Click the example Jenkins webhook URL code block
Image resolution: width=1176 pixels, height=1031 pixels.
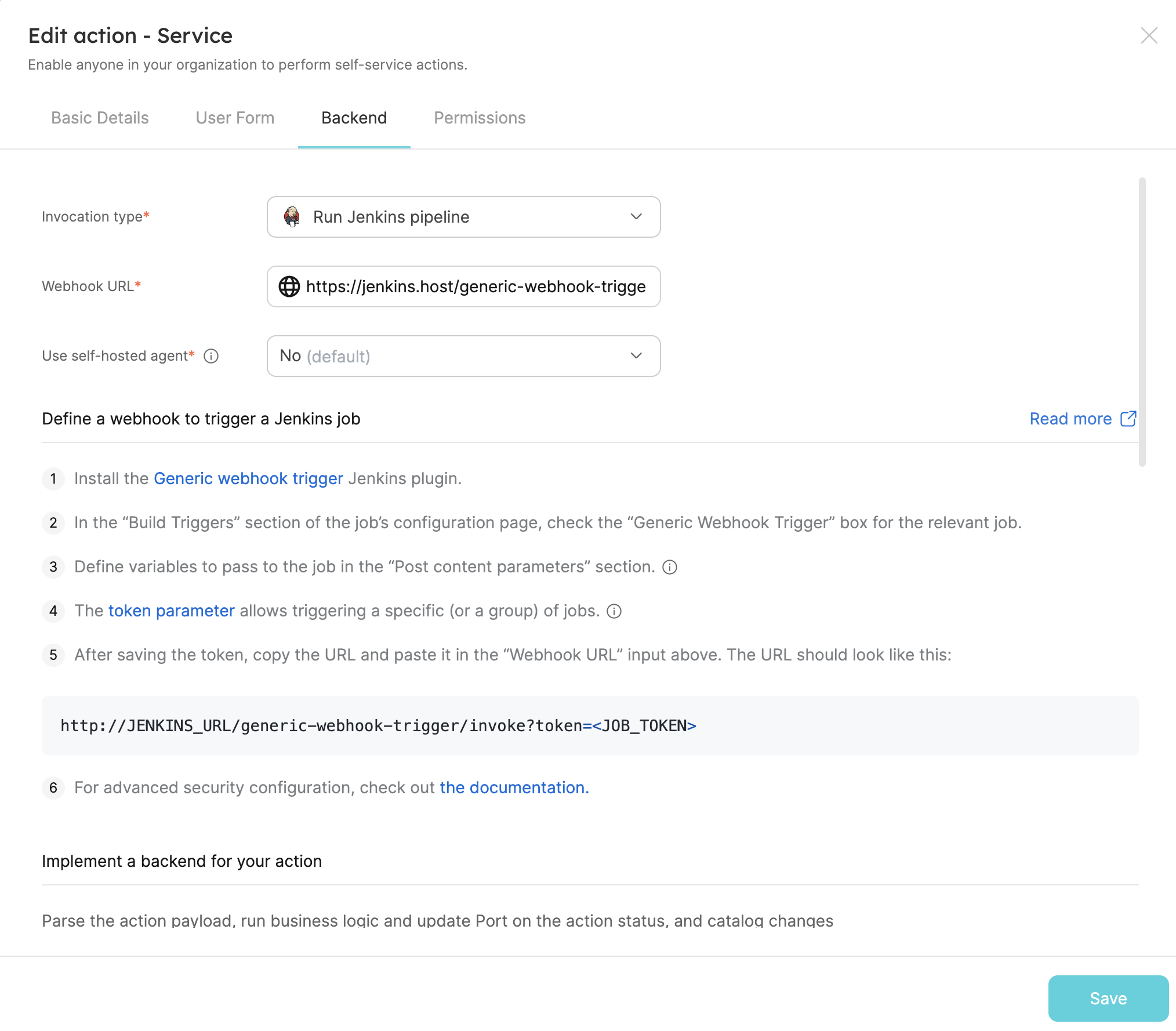coord(590,725)
